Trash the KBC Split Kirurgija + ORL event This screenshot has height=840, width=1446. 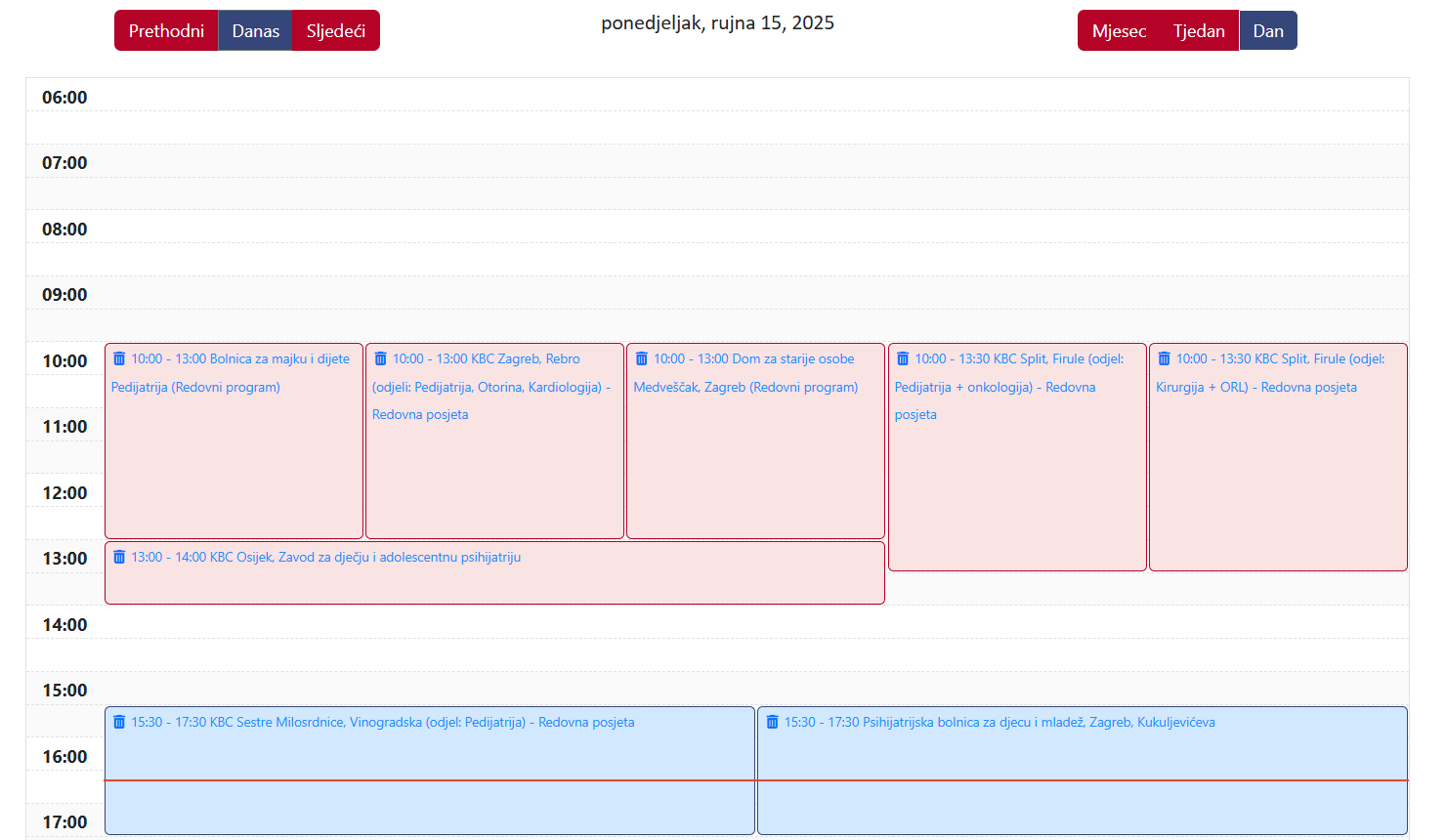click(1164, 358)
